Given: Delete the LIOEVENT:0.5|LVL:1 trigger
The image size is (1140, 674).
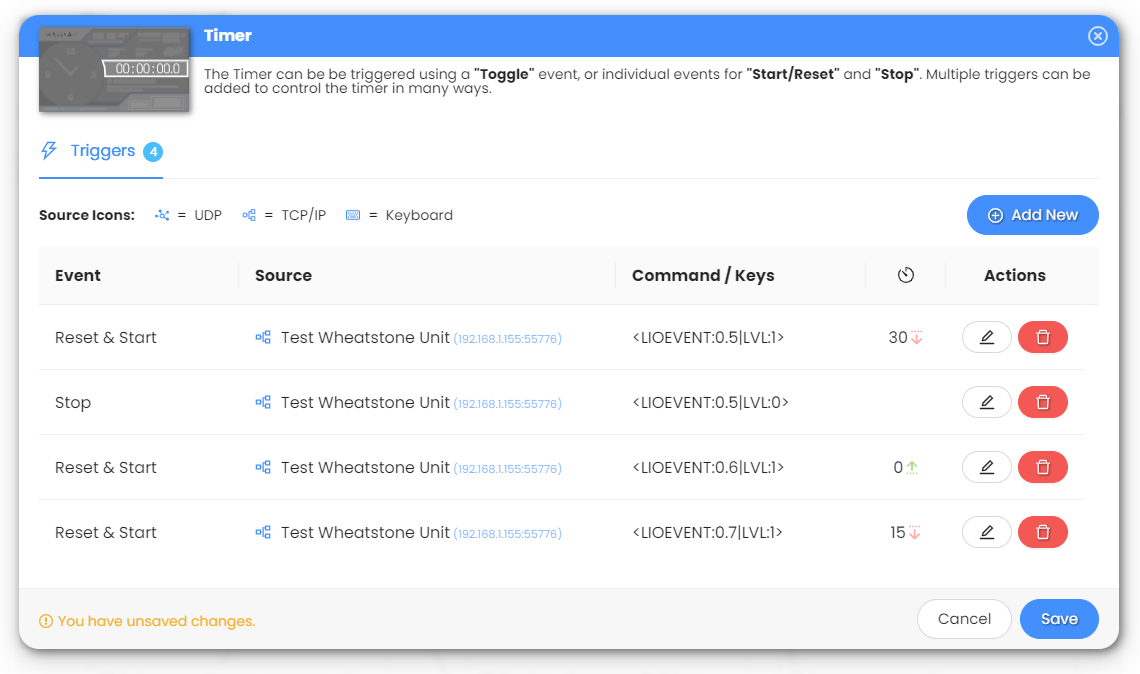Looking at the screenshot, I should coord(1042,338).
